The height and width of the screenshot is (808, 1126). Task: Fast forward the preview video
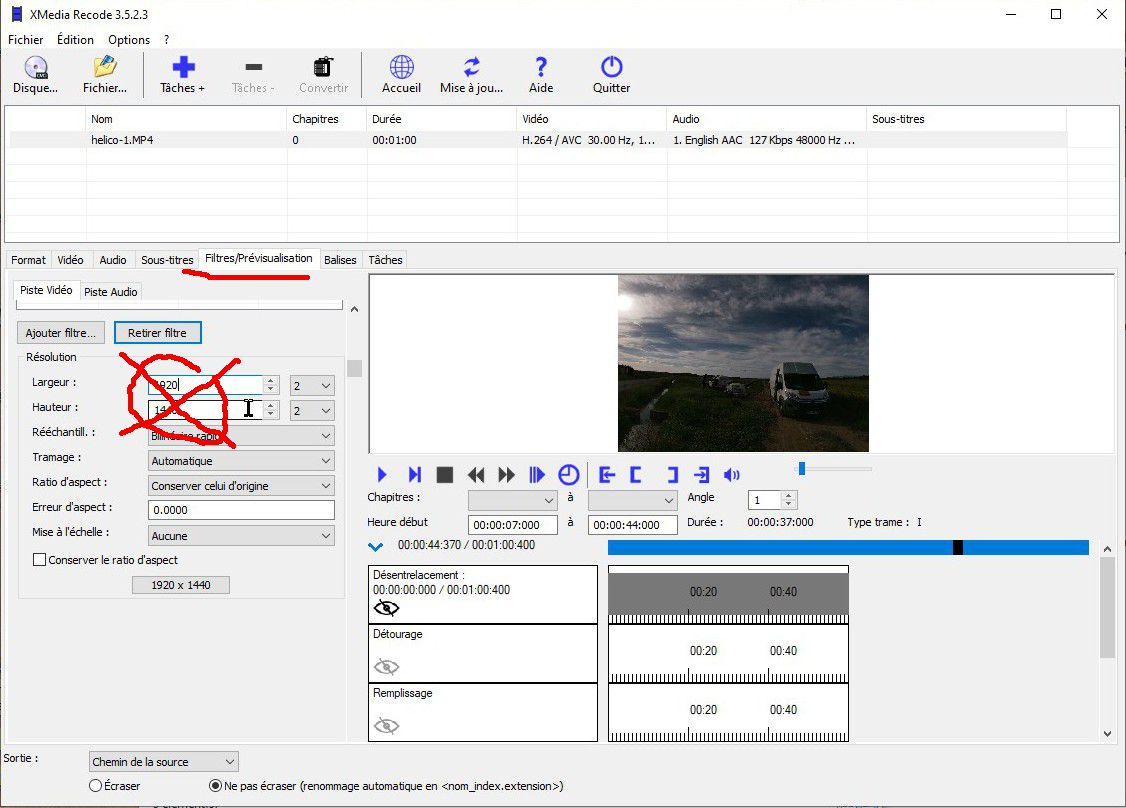506,475
